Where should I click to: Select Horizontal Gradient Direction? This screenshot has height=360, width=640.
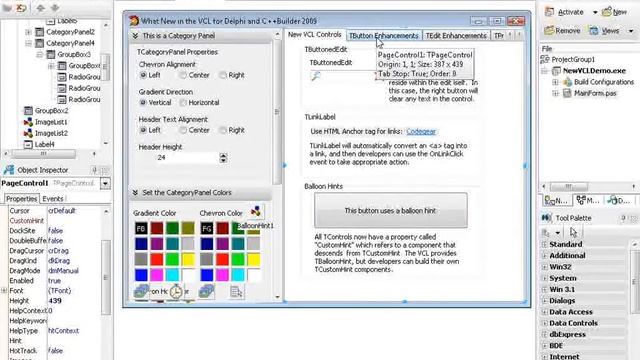(183, 102)
